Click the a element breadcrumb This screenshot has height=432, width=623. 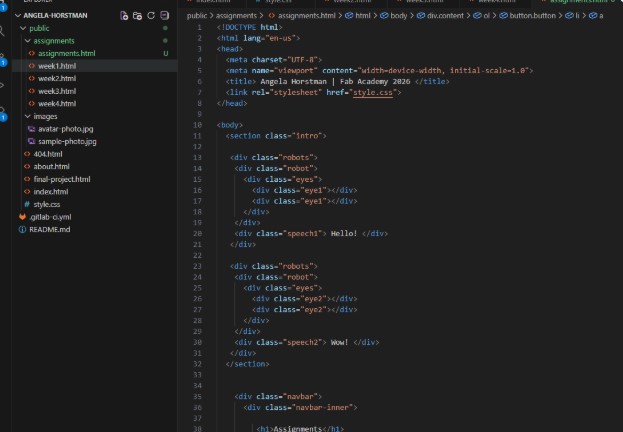601,15
